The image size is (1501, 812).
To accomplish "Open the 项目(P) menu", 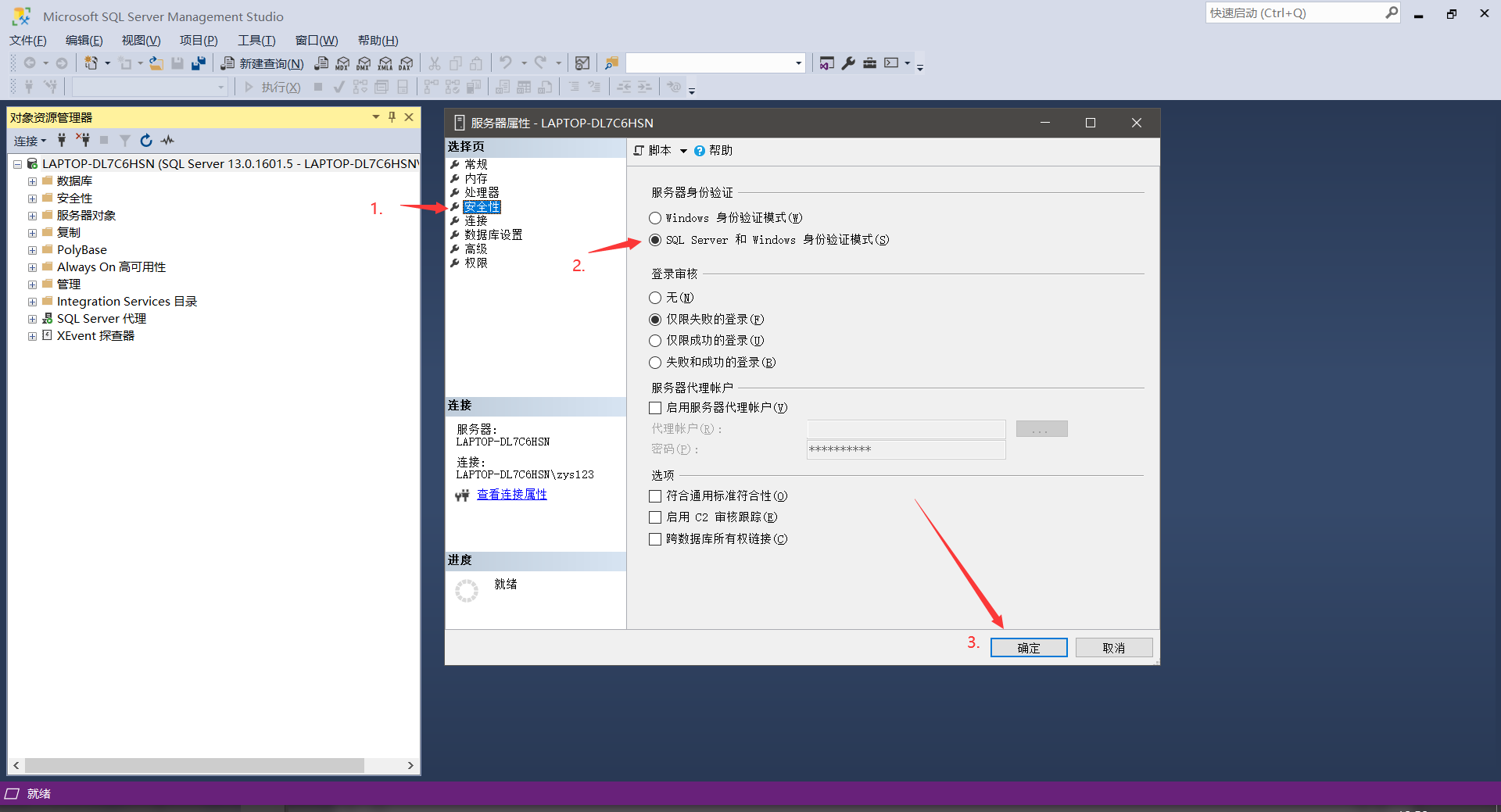I will coord(199,41).
